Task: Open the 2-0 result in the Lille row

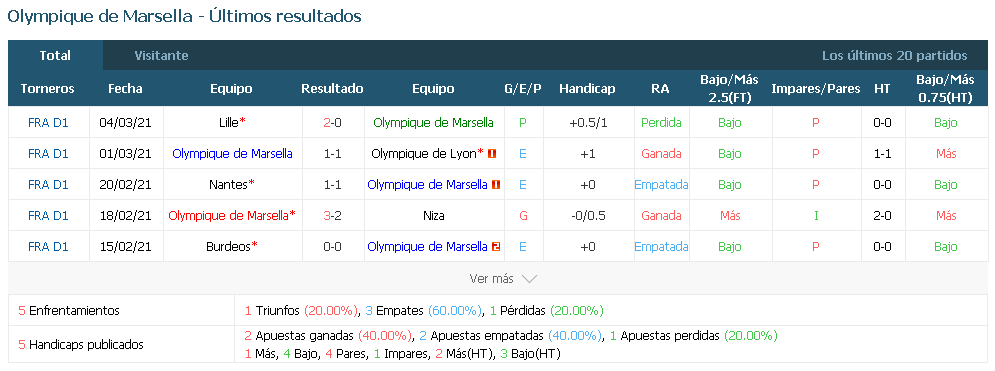Action: click(x=333, y=122)
